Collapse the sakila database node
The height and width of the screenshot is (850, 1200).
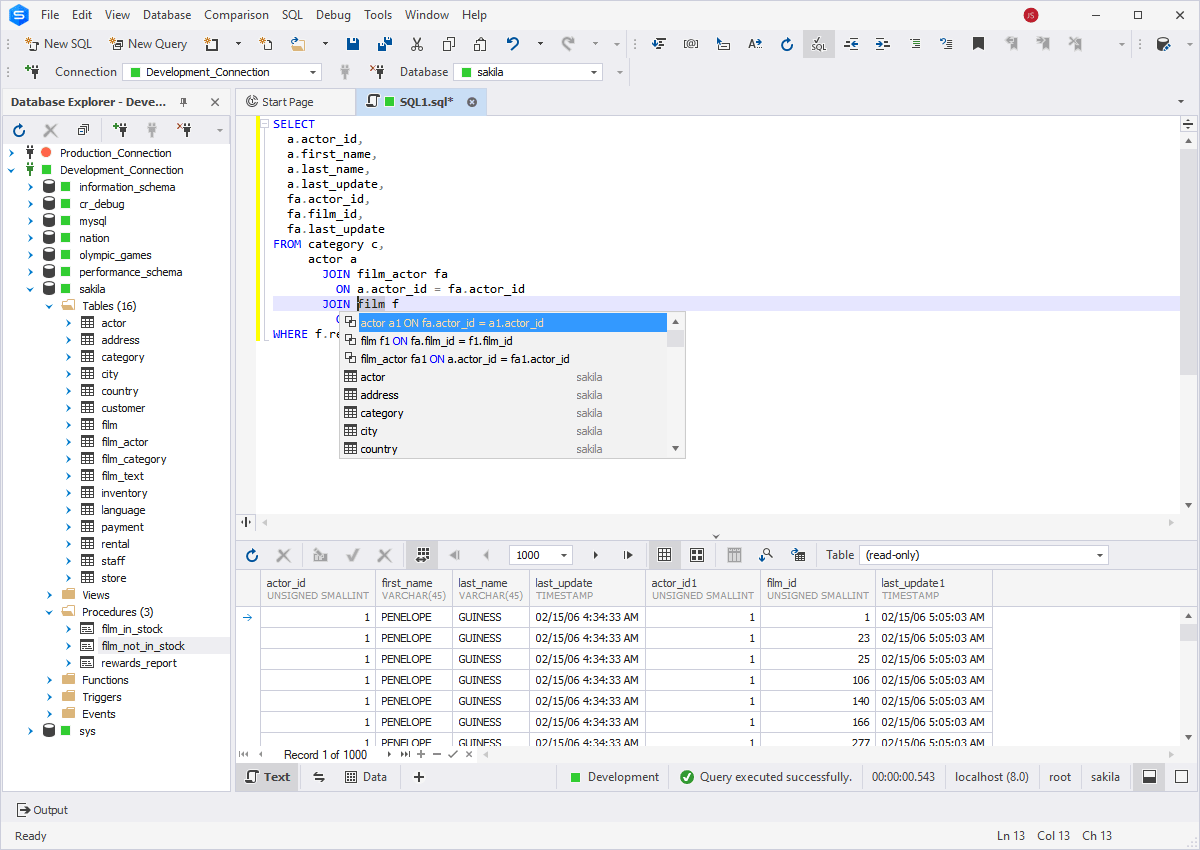pyautogui.click(x=29, y=288)
